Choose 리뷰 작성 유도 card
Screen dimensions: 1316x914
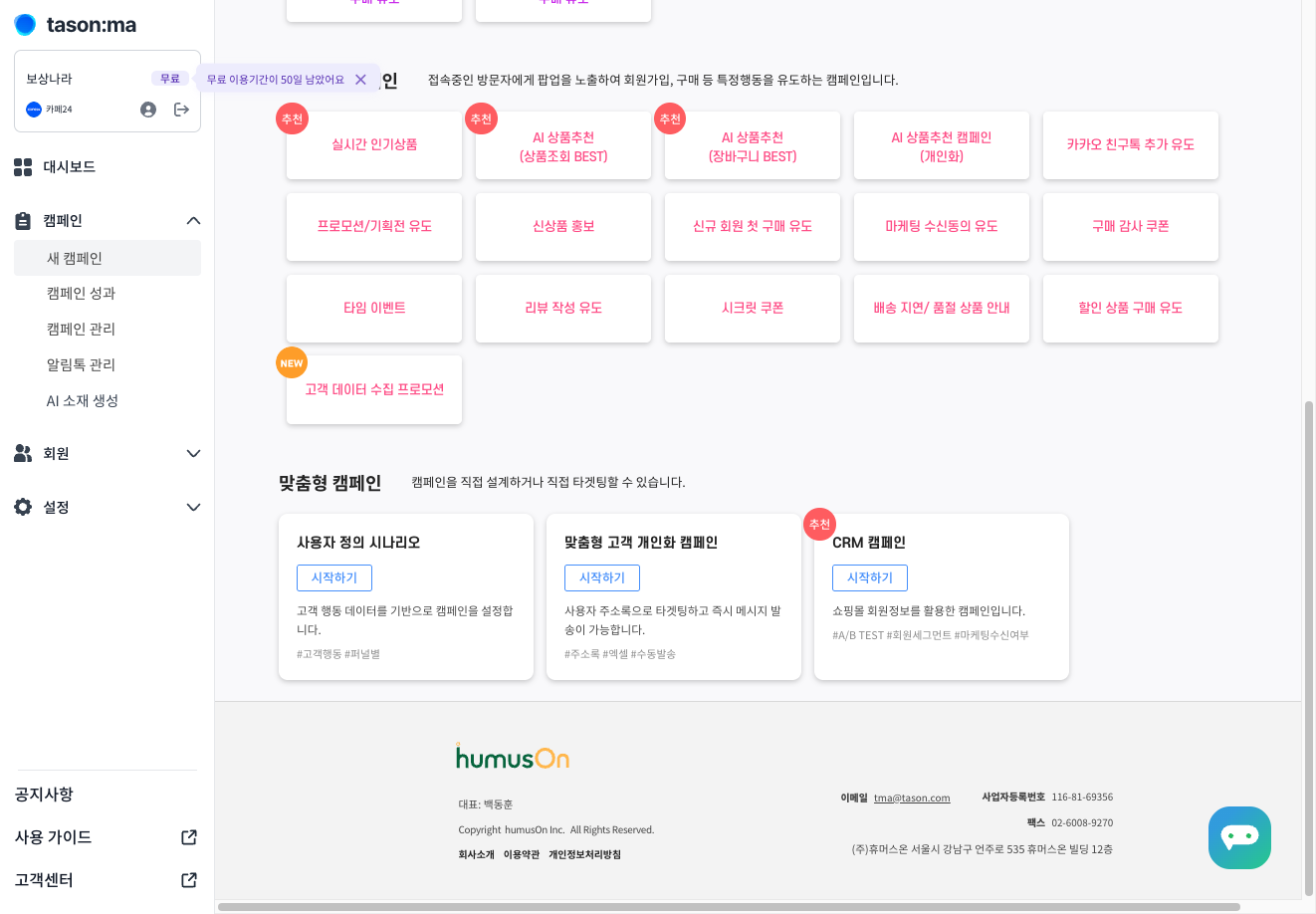563,309
